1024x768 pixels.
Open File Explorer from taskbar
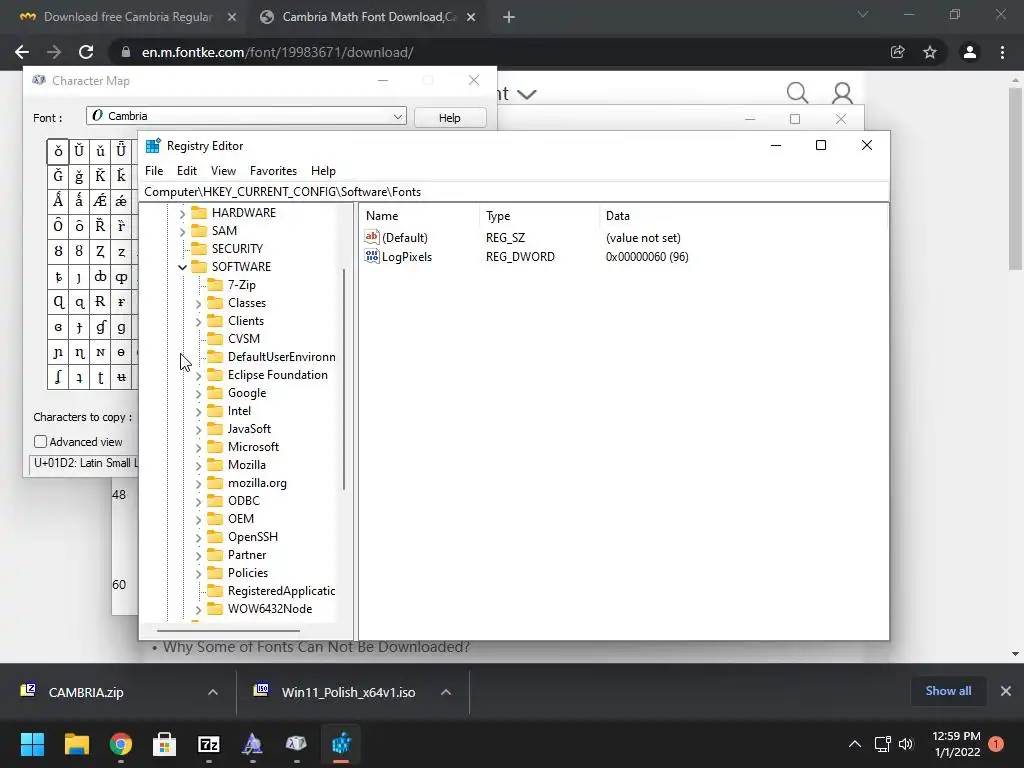(76, 744)
